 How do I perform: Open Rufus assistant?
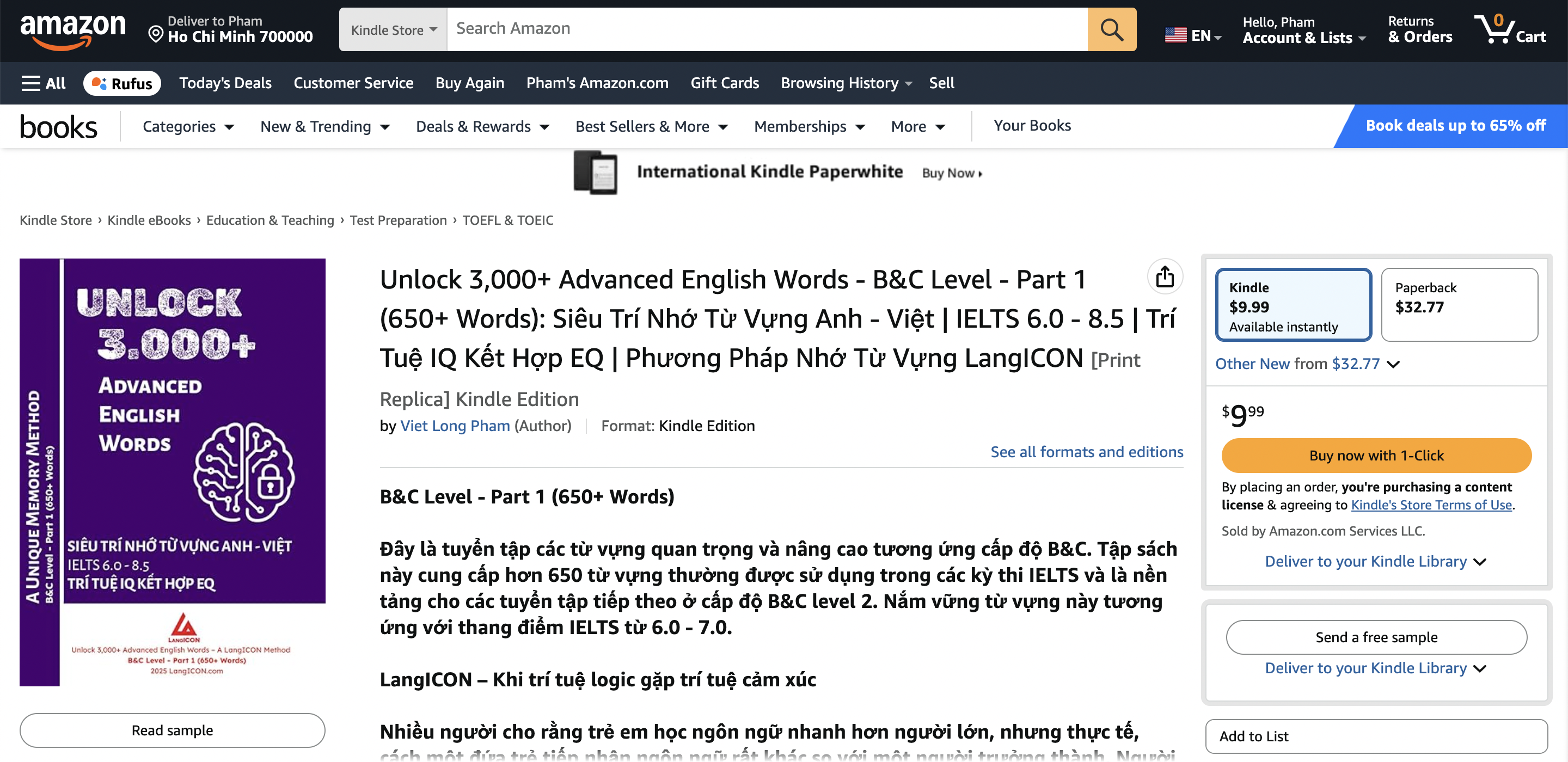coord(122,83)
